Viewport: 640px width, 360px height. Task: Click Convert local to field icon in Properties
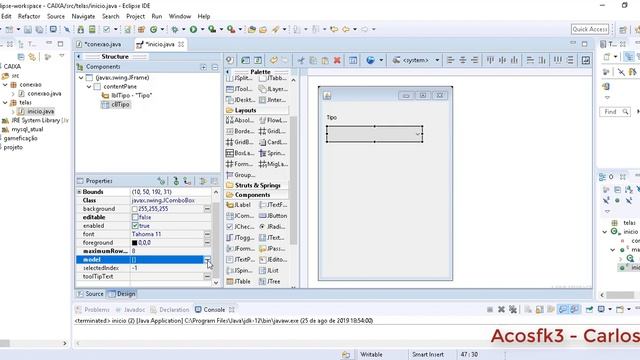[x=187, y=181]
